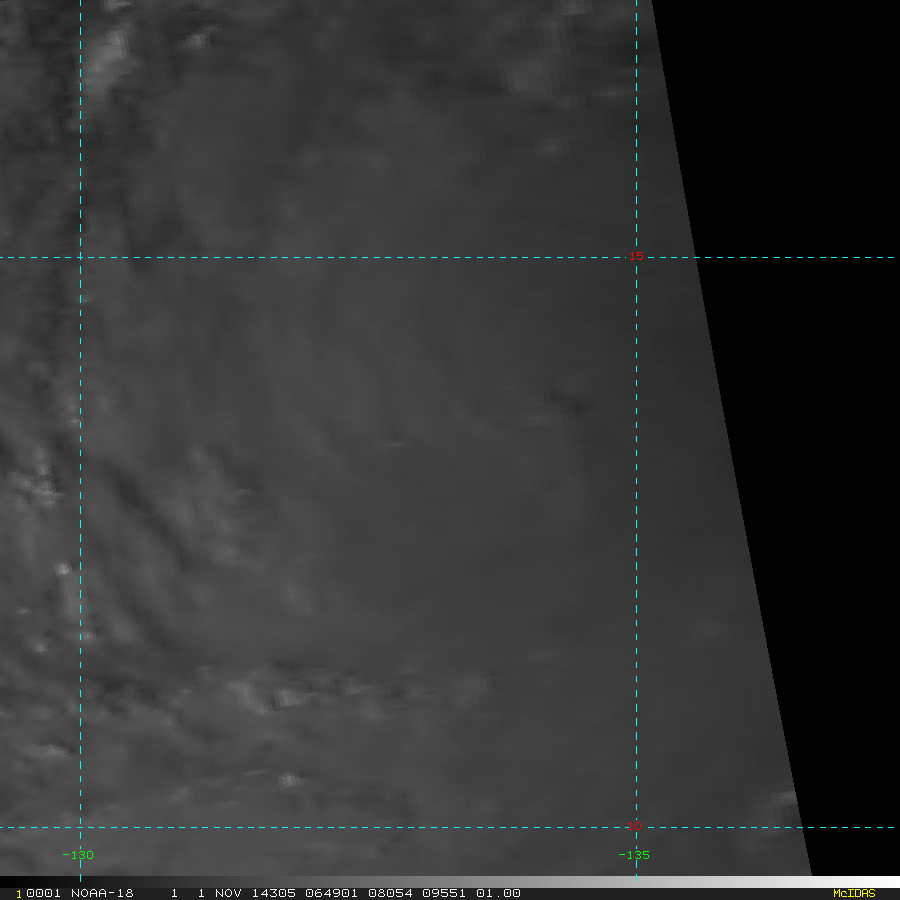The width and height of the screenshot is (900, 900).
Task: Click grid intersection of 15 latitude and -135 longitude
Action: click(x=636, y=258)
